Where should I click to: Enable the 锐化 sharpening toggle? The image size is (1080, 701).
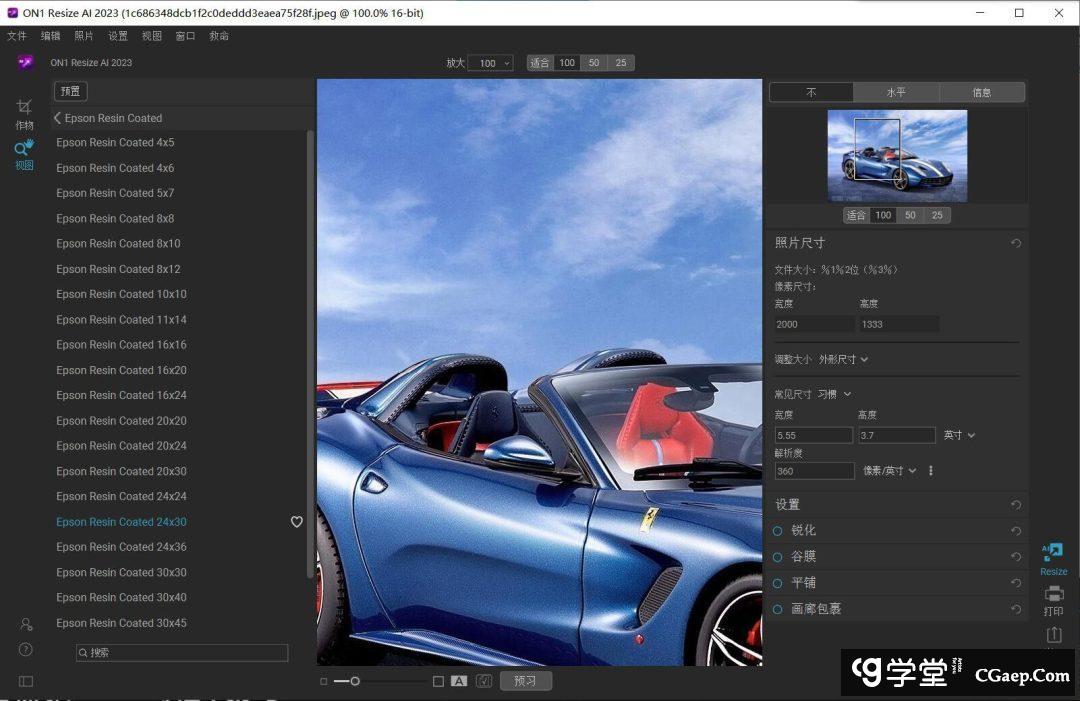pos(778,531)
